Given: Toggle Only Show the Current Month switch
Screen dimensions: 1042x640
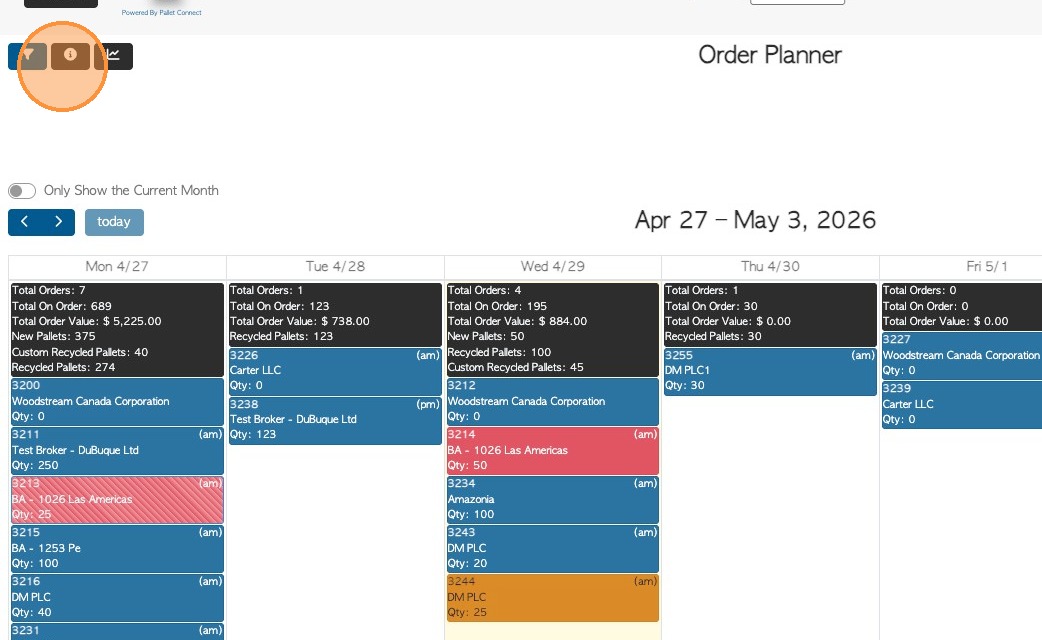Looking at the screenshot, I should pos(22,191).
